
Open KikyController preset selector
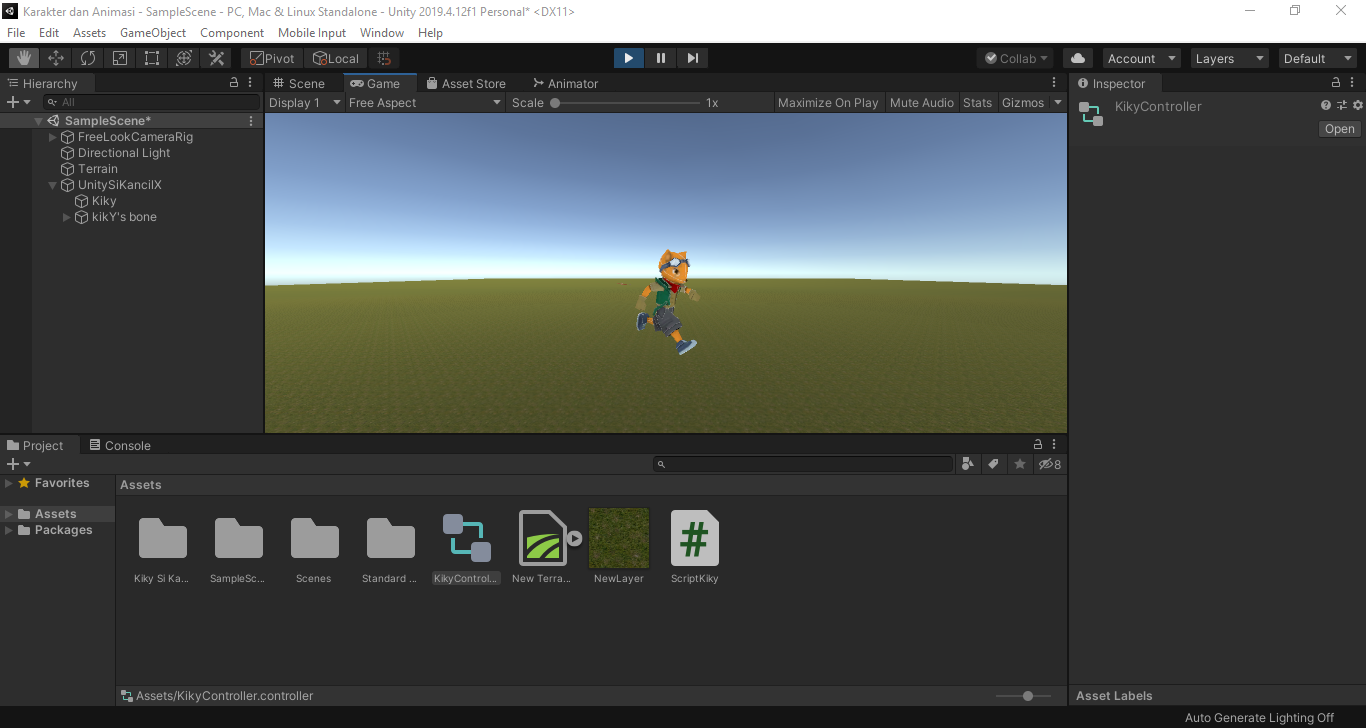point(1342,105)
